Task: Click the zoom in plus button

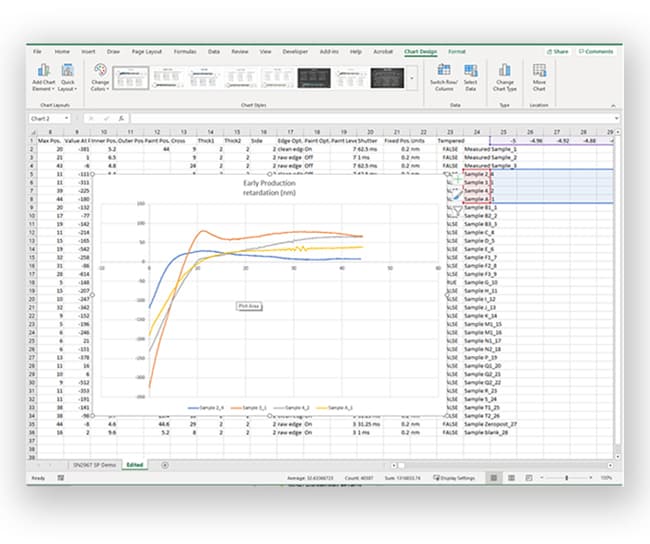Action: (591, 478)
